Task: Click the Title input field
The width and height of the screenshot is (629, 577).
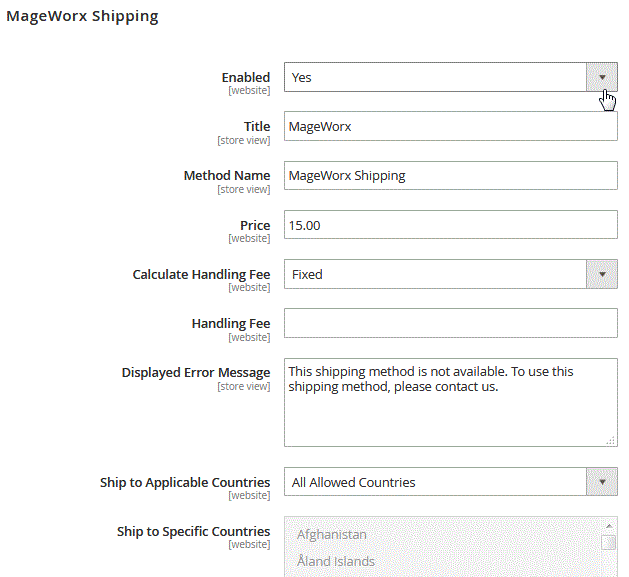Action: tap(450, 127)
